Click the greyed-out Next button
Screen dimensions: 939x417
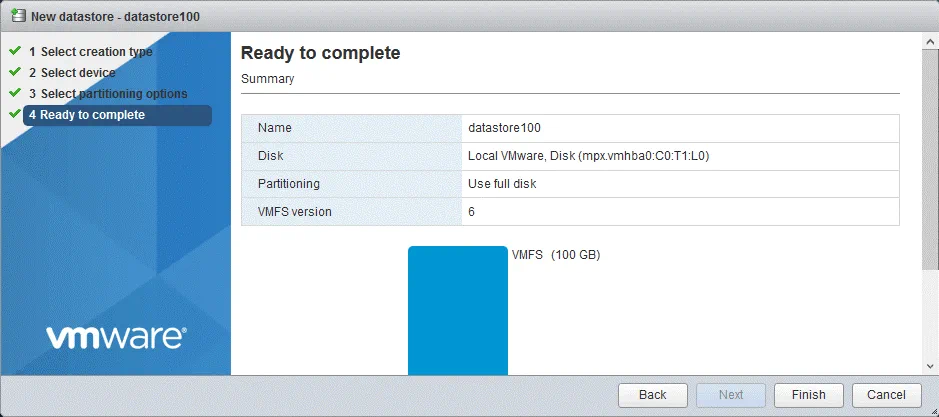coord(731,395)
